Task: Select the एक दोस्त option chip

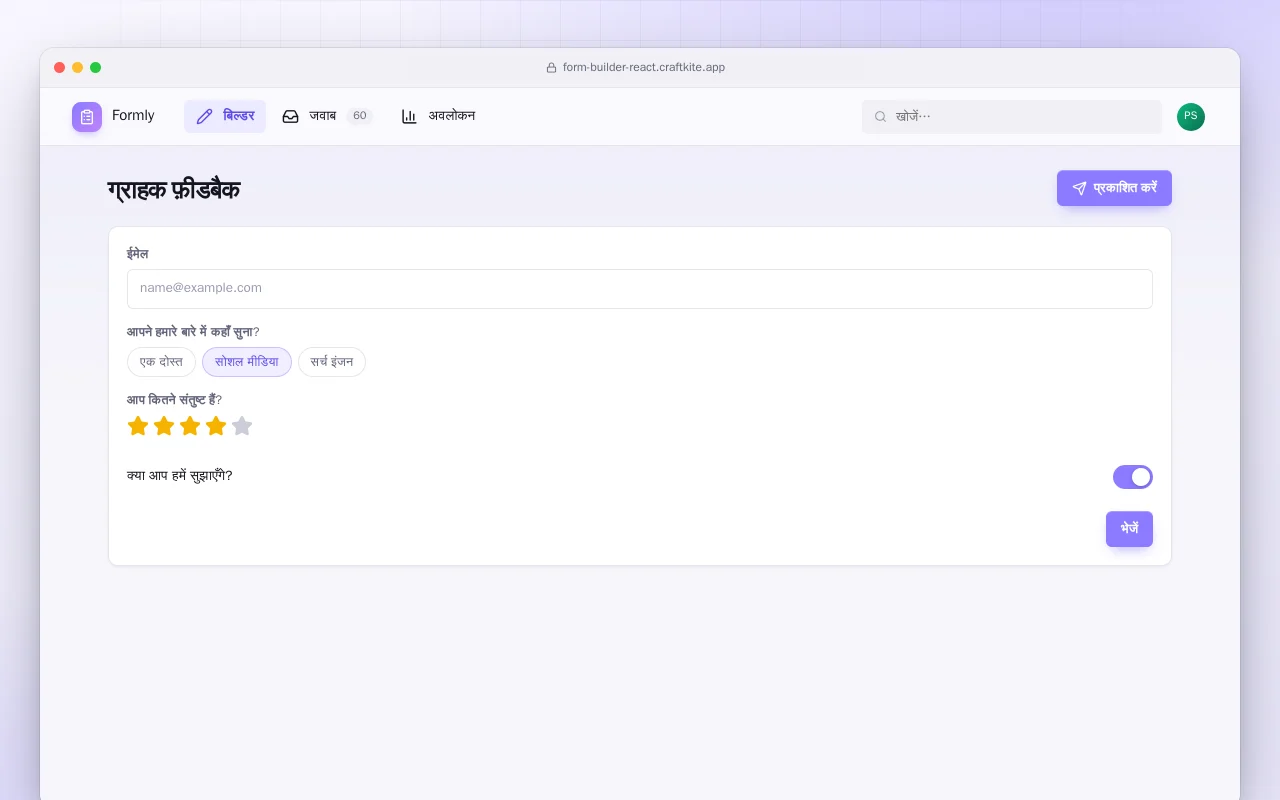Action: point(161,362)
